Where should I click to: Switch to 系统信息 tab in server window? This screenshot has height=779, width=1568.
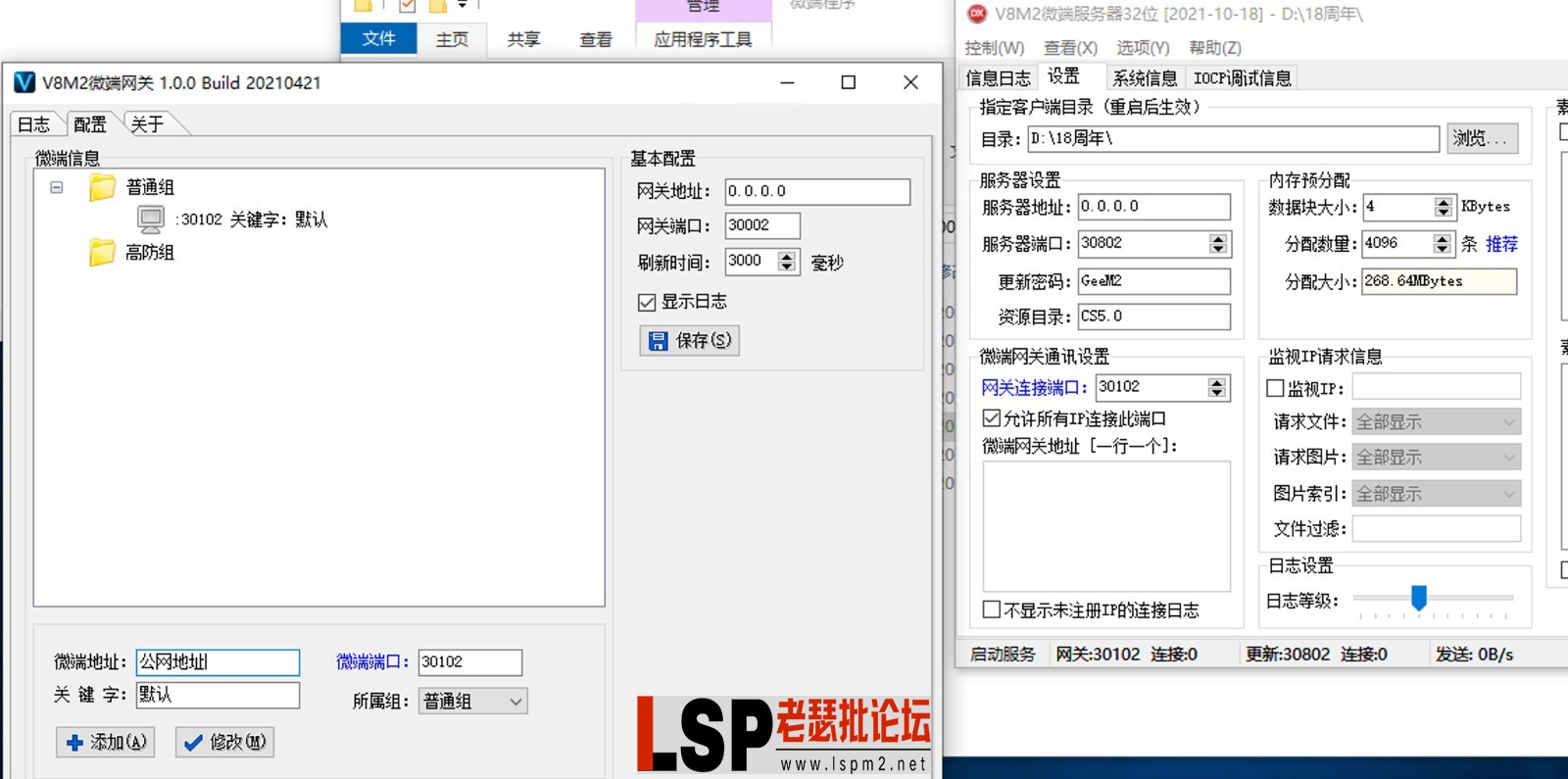point(1145,78)
